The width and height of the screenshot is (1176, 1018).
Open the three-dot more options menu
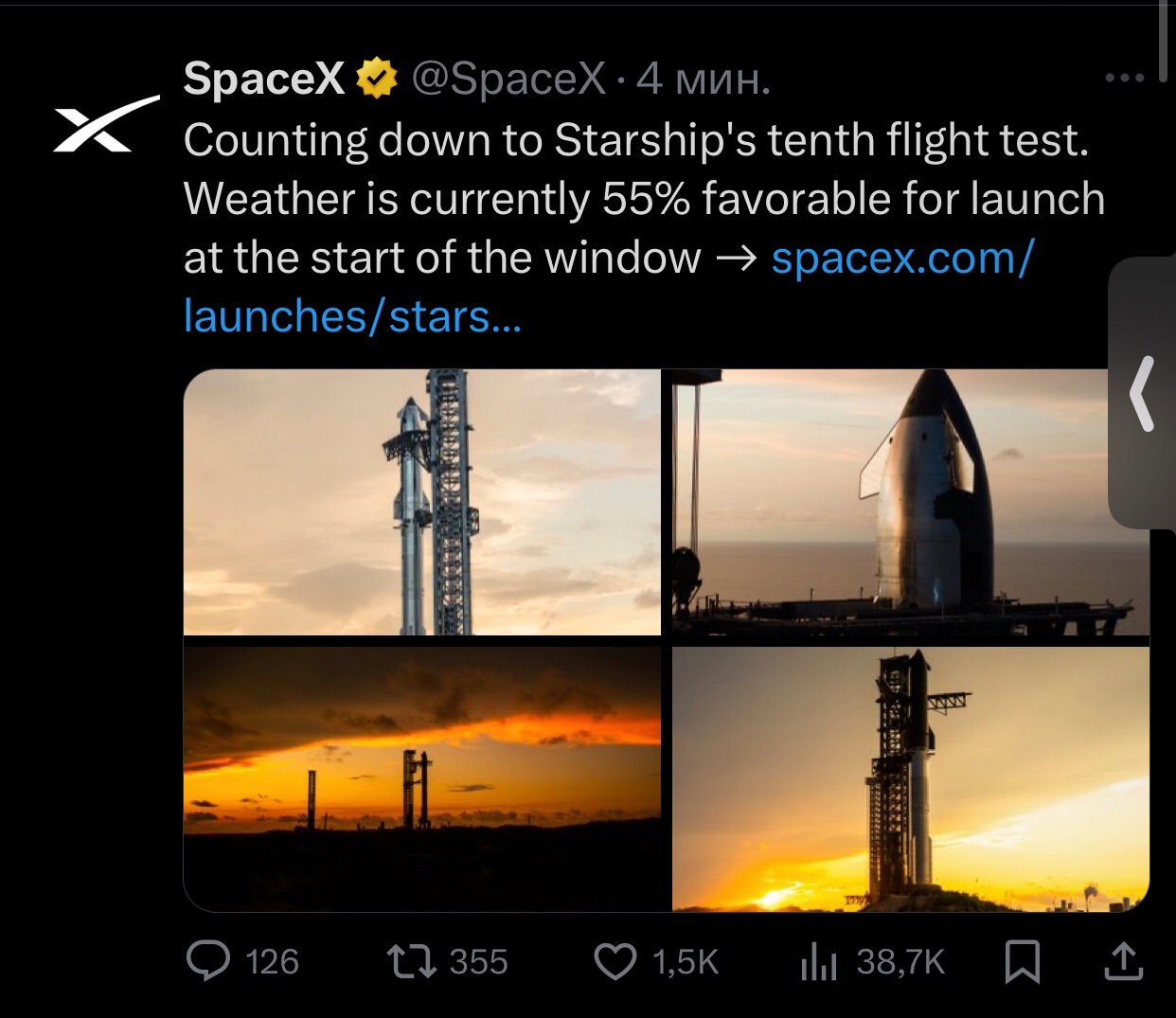[1124, 78]
